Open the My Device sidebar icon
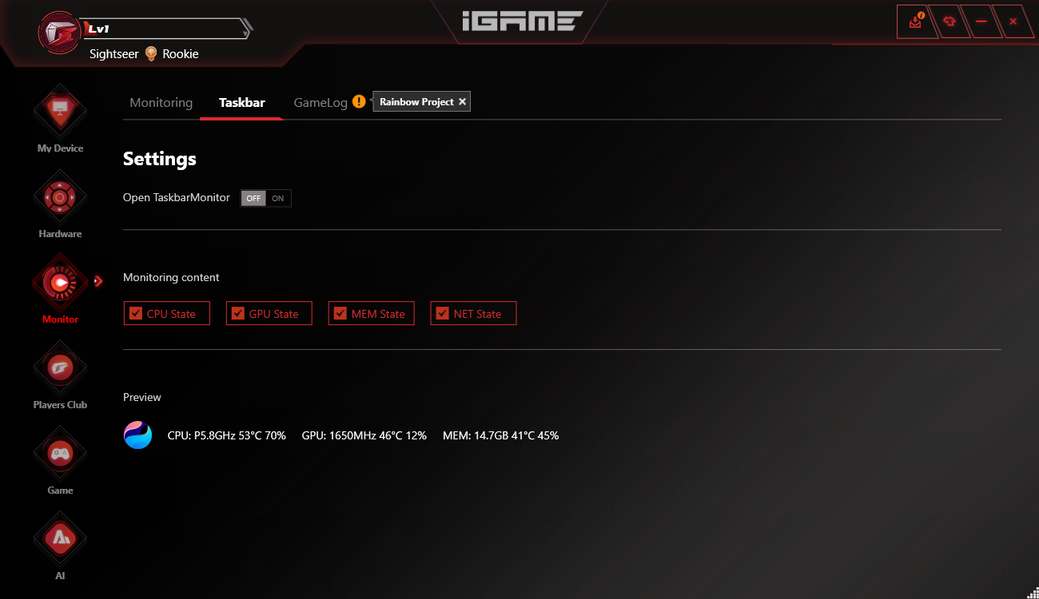This screenshot has width=1039, height=599. coord(60,111)
